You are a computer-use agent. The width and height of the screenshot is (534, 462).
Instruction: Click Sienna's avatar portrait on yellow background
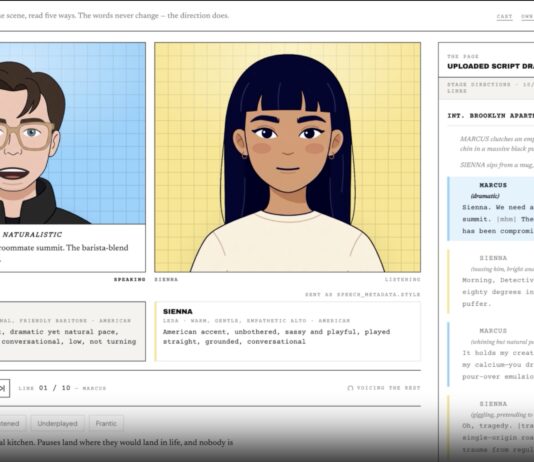287,157
